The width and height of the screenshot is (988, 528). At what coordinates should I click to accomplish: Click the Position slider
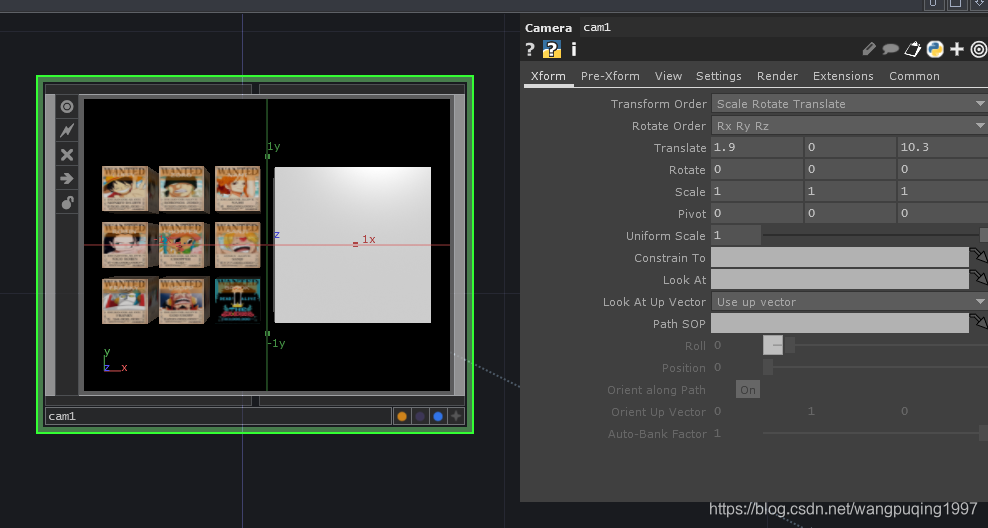click(875, 367)
